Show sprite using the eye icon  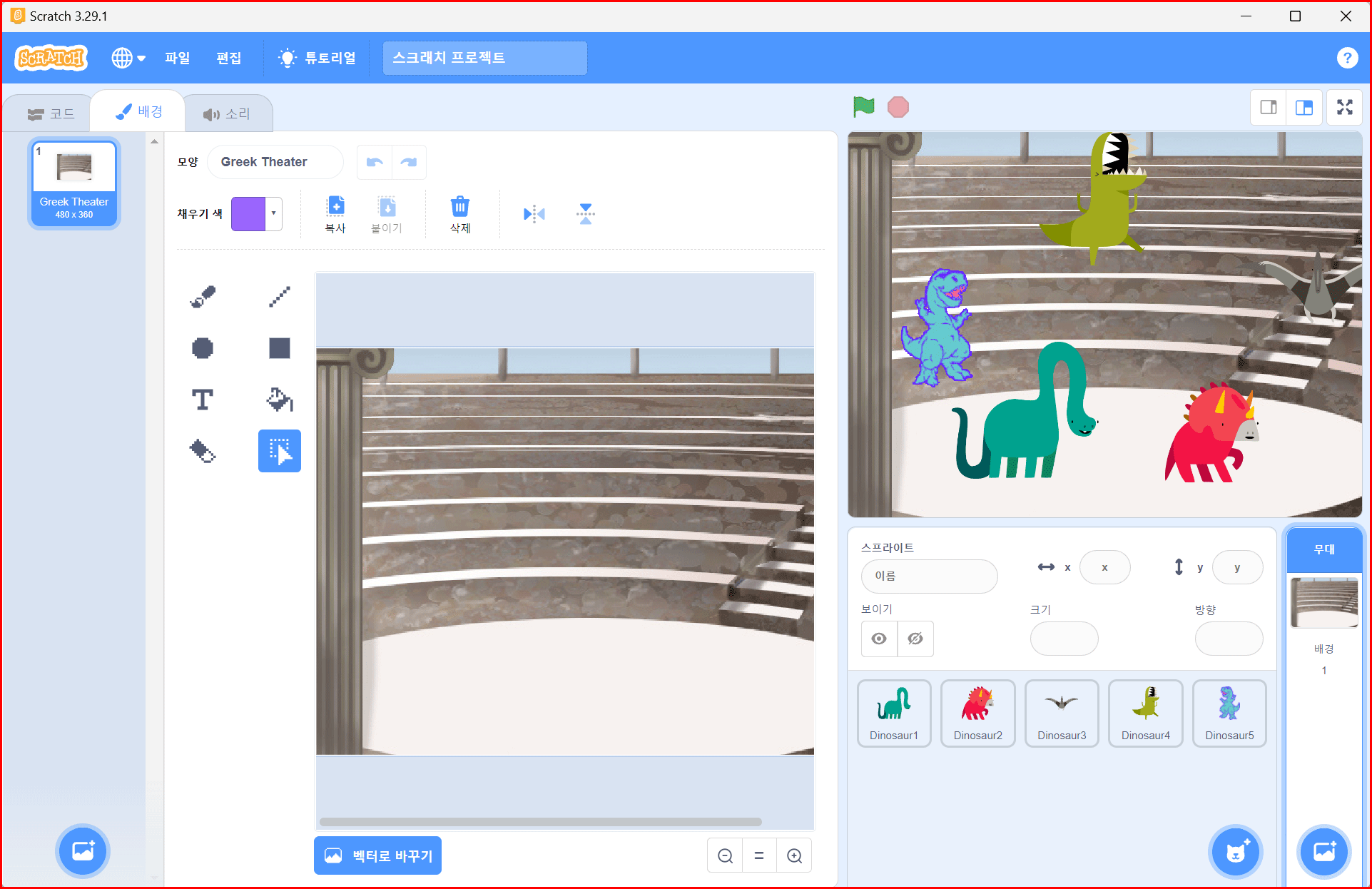[x=879, y=639]
